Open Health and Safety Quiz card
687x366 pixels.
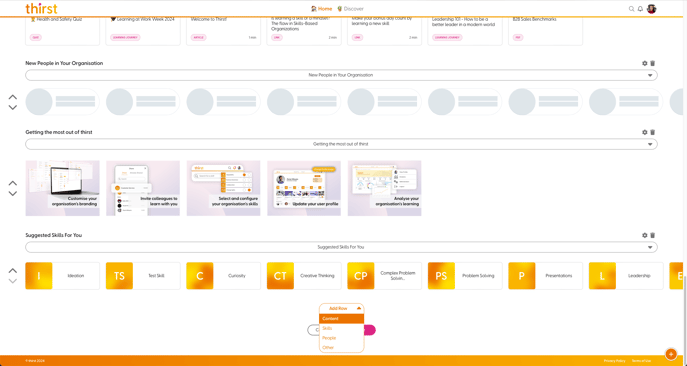(62, 31)
